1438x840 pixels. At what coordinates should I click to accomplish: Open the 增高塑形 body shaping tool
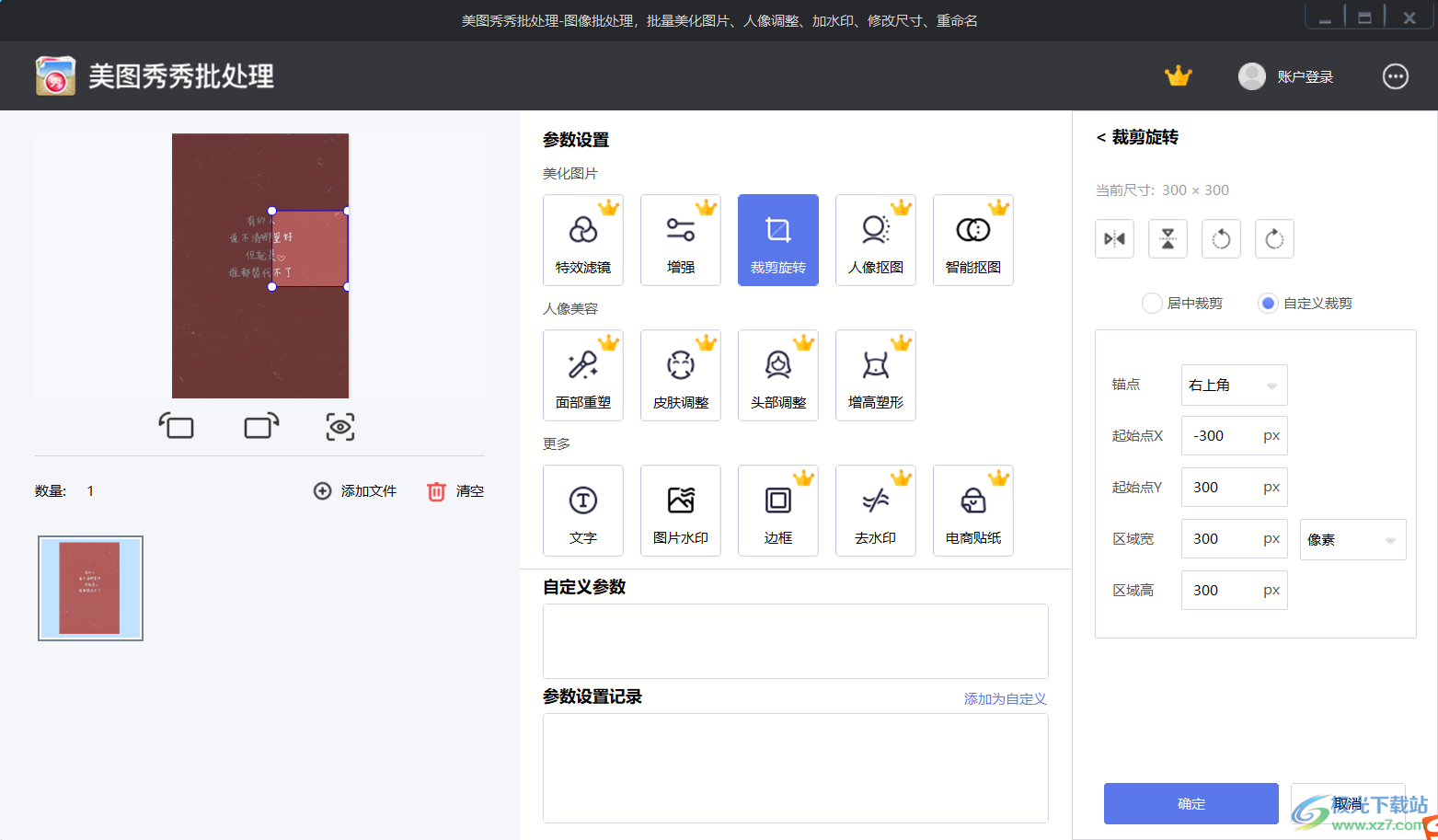876,375
